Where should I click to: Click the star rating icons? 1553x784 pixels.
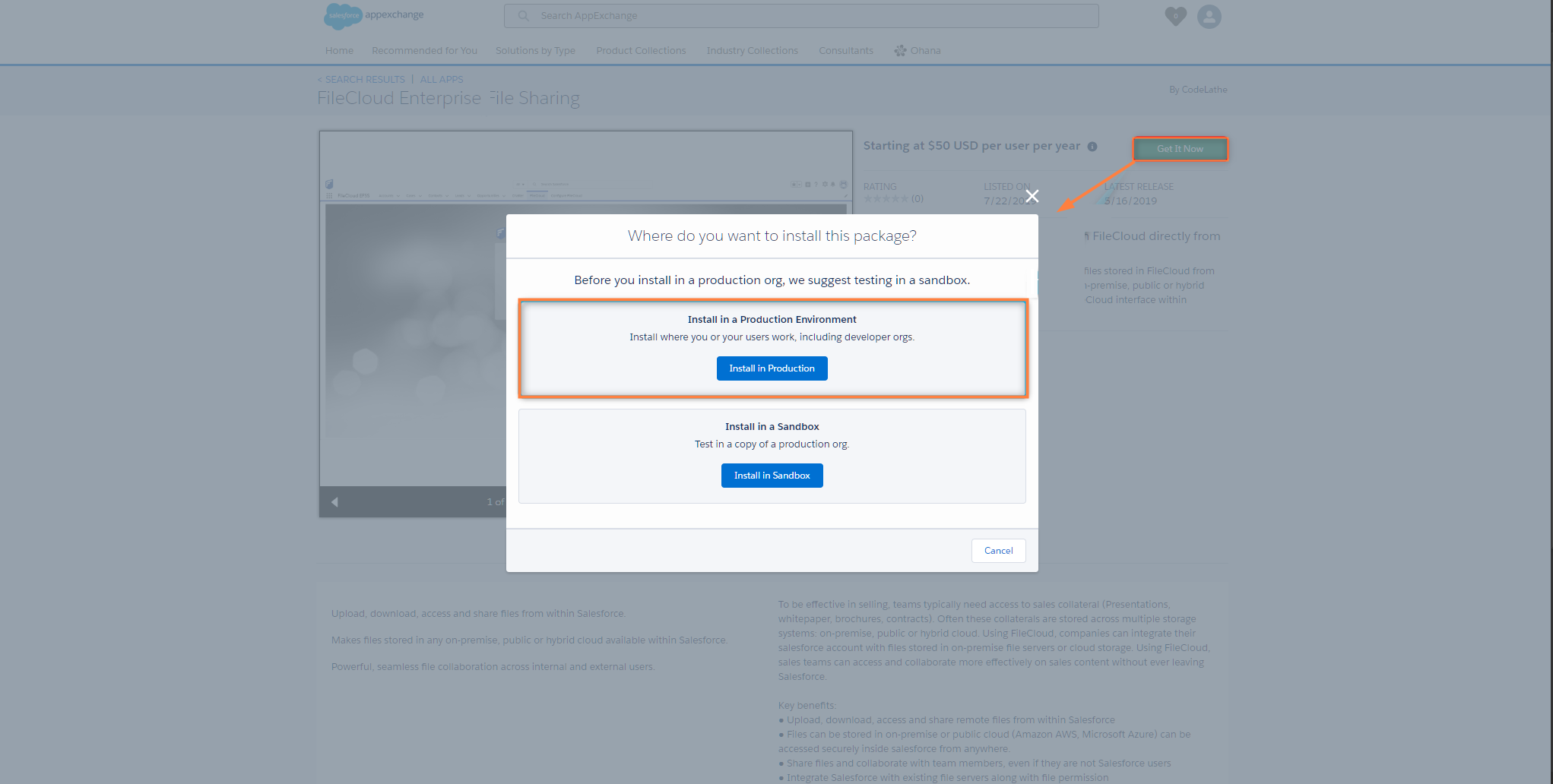click(886, 199)
